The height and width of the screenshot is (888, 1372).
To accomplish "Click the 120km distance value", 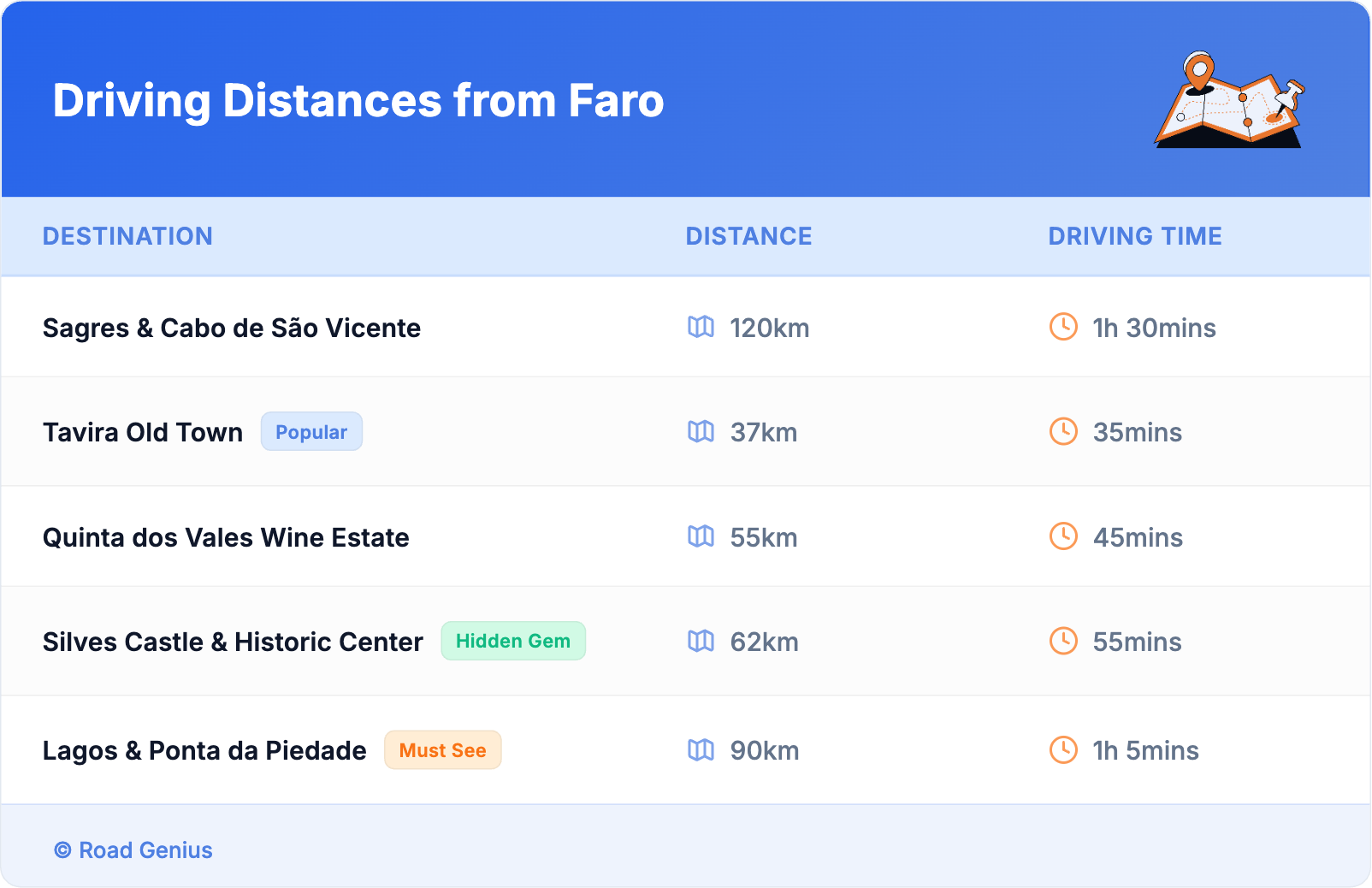I will (x=770, y=328).
